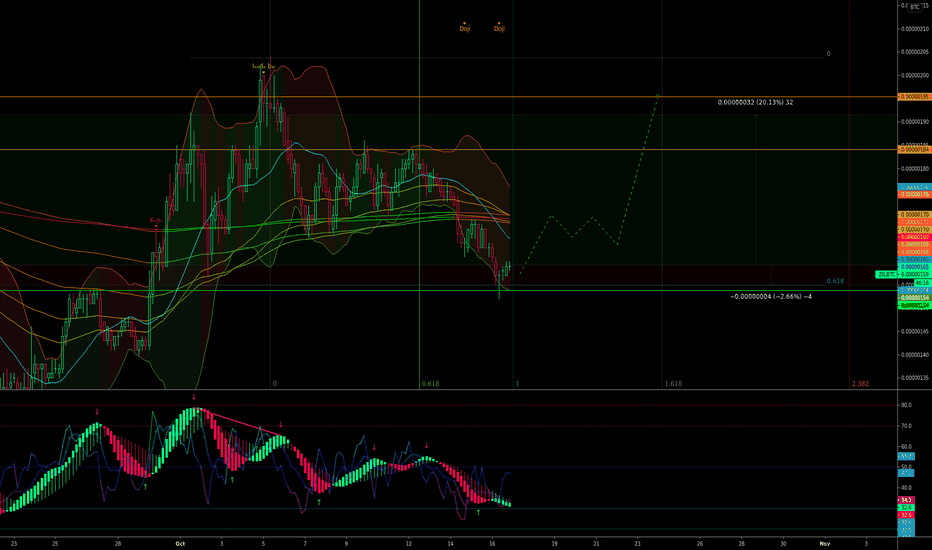
Task: Click the blue 0.618 retracement level label
Action: 835,281
